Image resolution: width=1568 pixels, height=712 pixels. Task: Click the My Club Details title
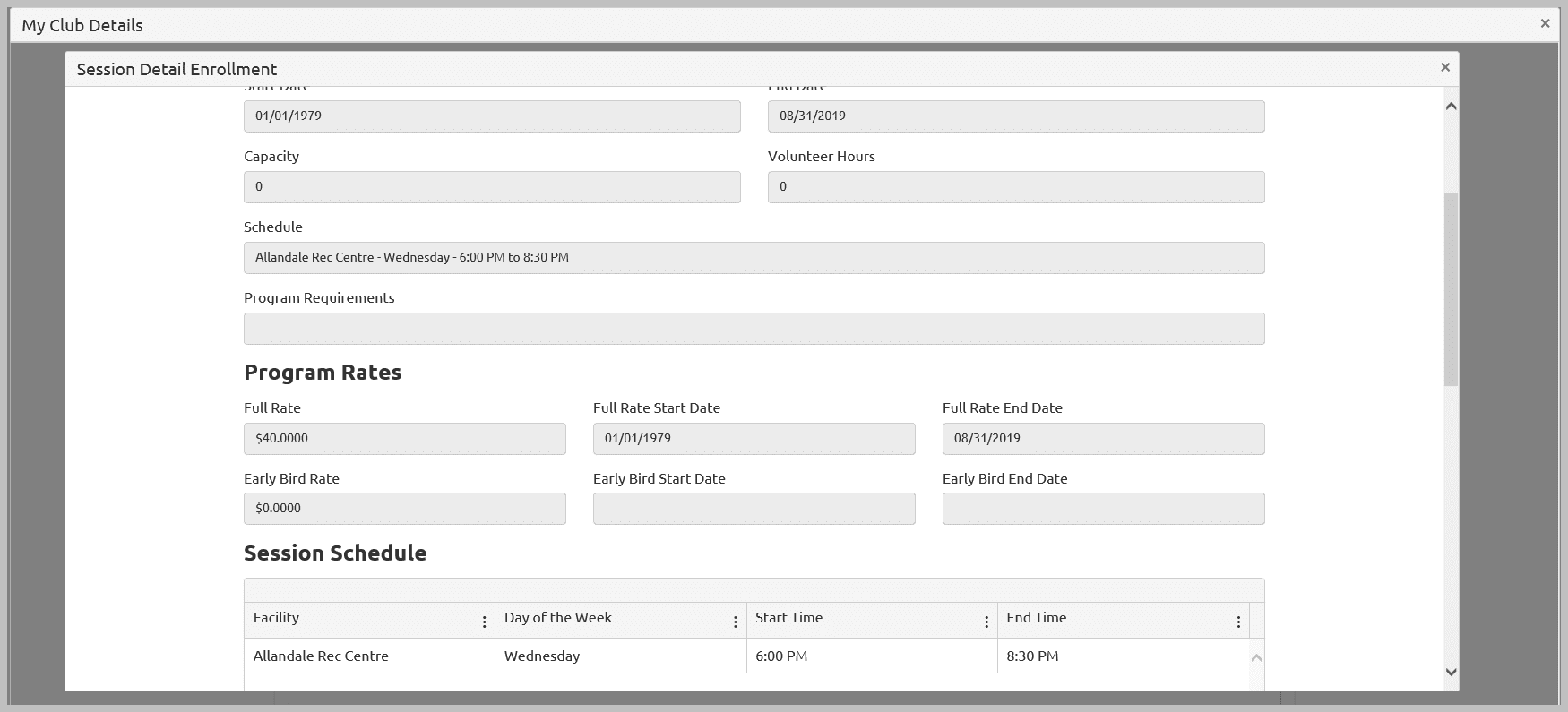point(82,25)
